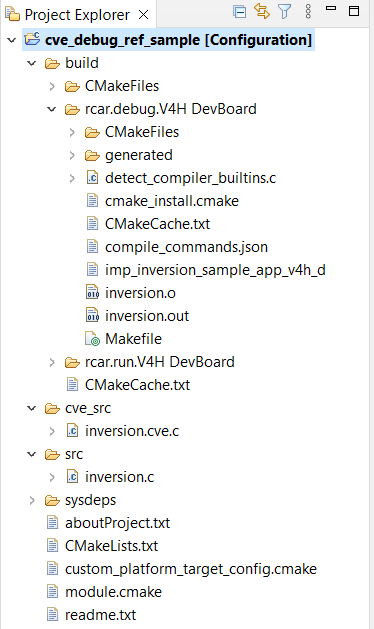374x629 pixels.
Task: Collapse the rcar.debug.V4H DevBoard folder
Action: 52,109
